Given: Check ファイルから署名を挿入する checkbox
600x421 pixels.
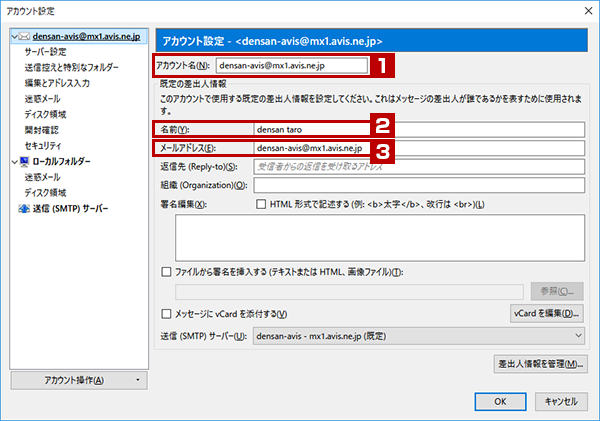Looking at the screenshot, I should click(x=166, y=272).
